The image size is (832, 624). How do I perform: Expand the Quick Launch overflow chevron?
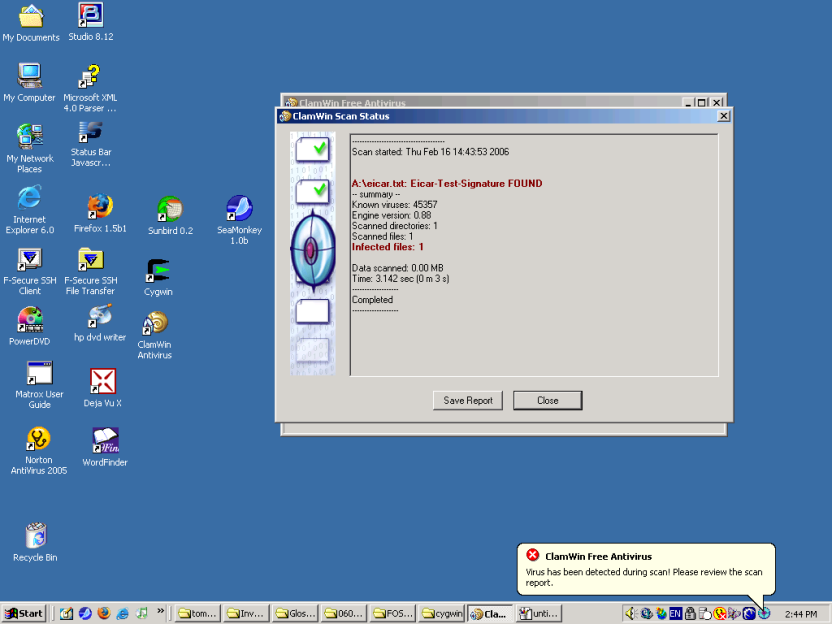162,609
